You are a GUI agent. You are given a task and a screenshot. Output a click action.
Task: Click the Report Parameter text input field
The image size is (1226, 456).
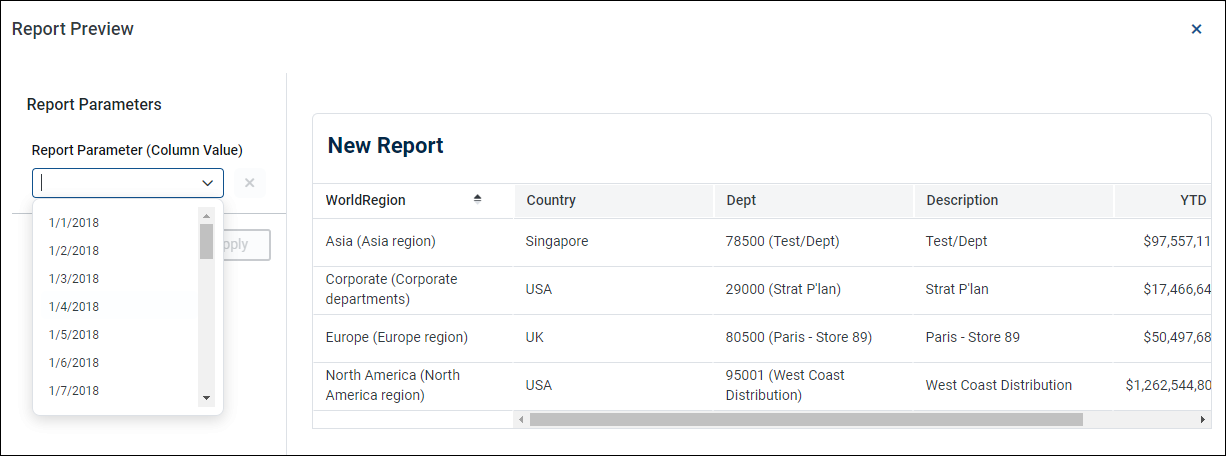coord(115,183)
